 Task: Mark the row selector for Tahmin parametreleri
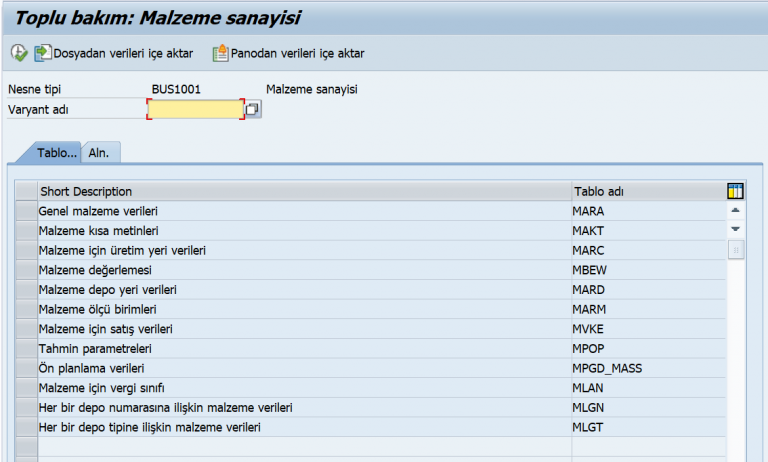point(26,348)
